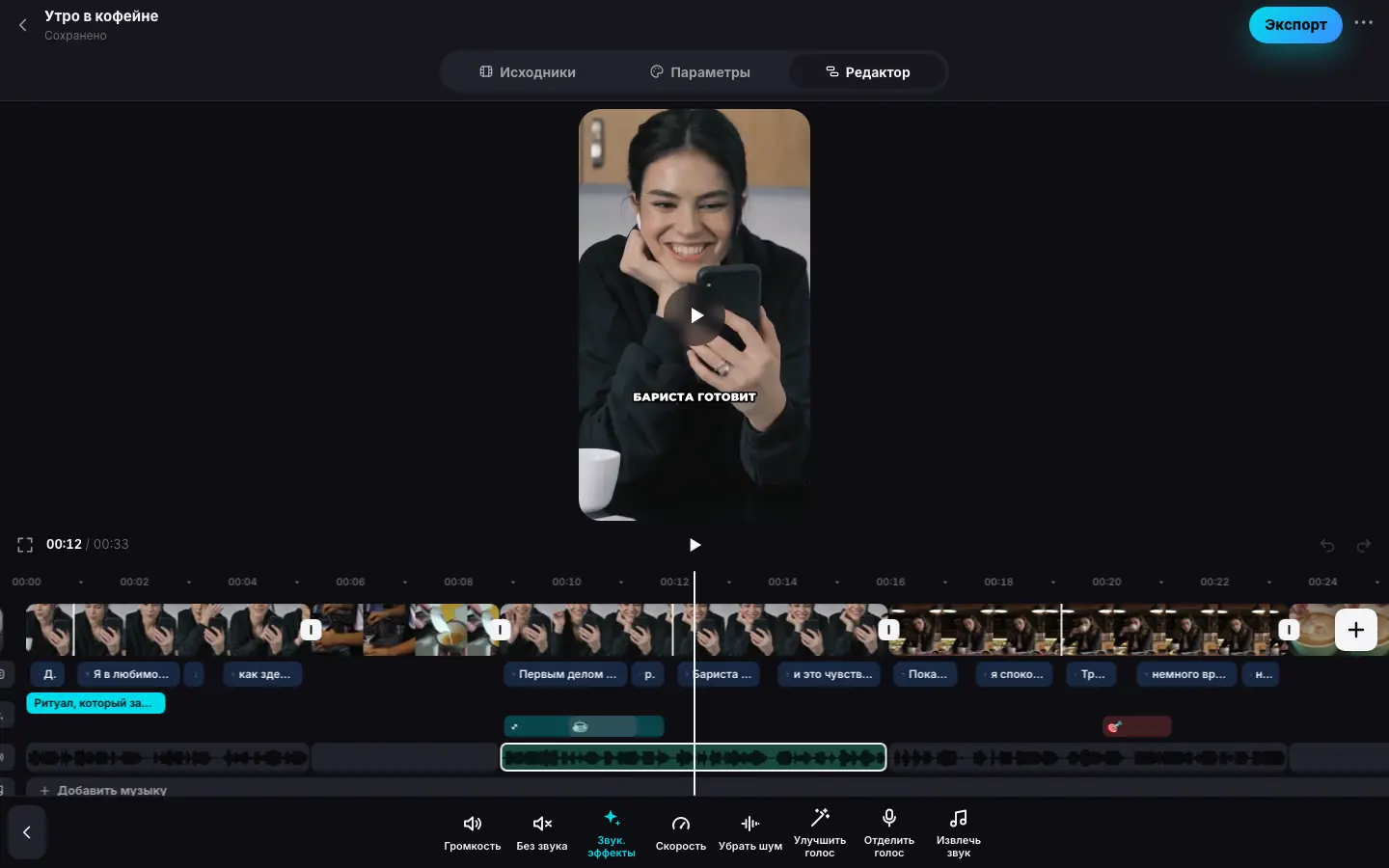Switch to the Параметры tab

click(700, 72)
